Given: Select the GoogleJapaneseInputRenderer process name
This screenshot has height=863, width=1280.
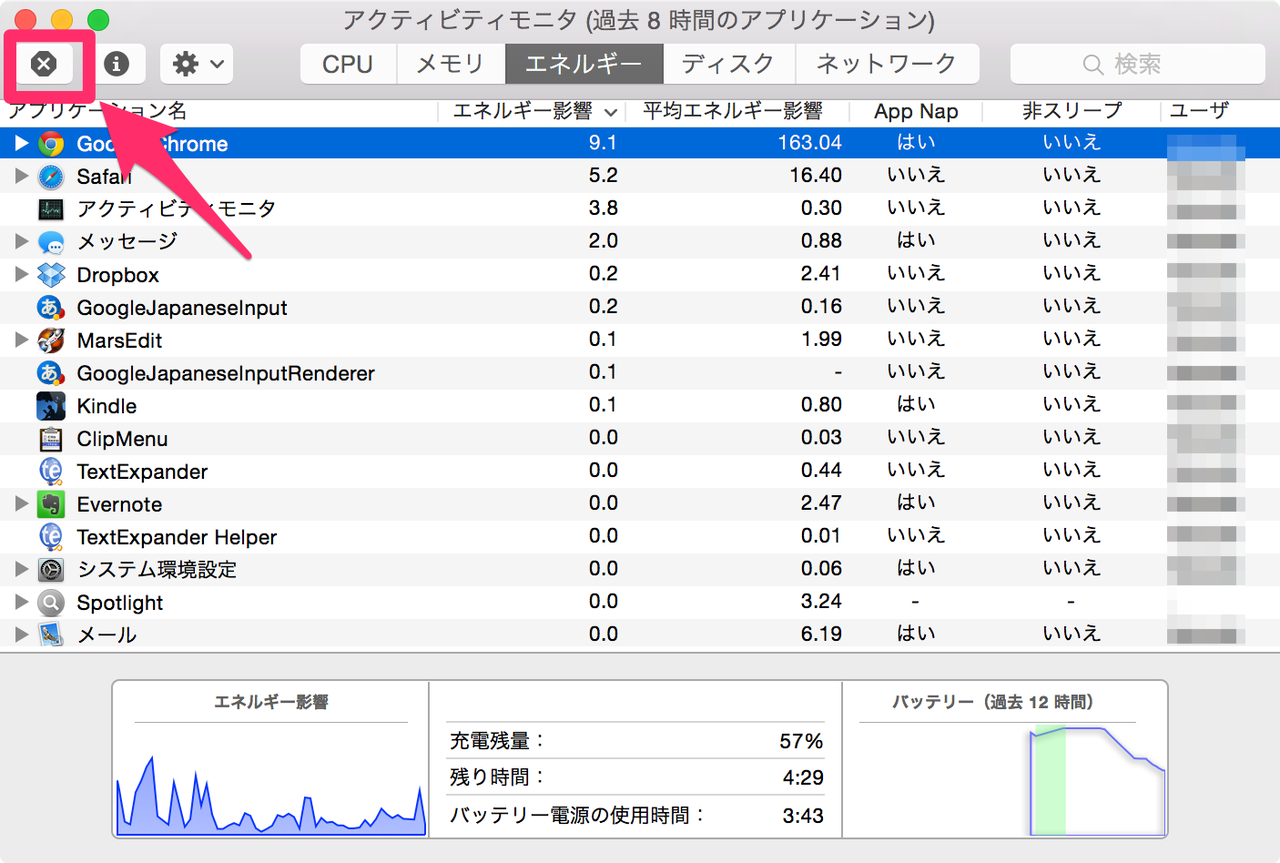Looking at the screenshot, I should [x=226, y=373].
